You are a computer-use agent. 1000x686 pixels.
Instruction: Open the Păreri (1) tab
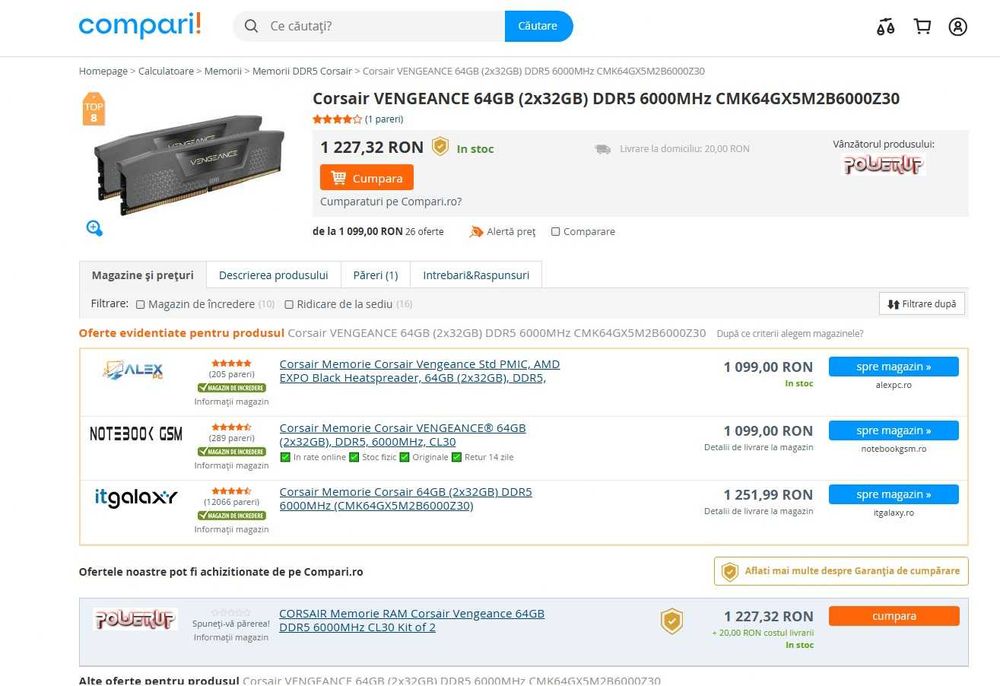[376, 275]
